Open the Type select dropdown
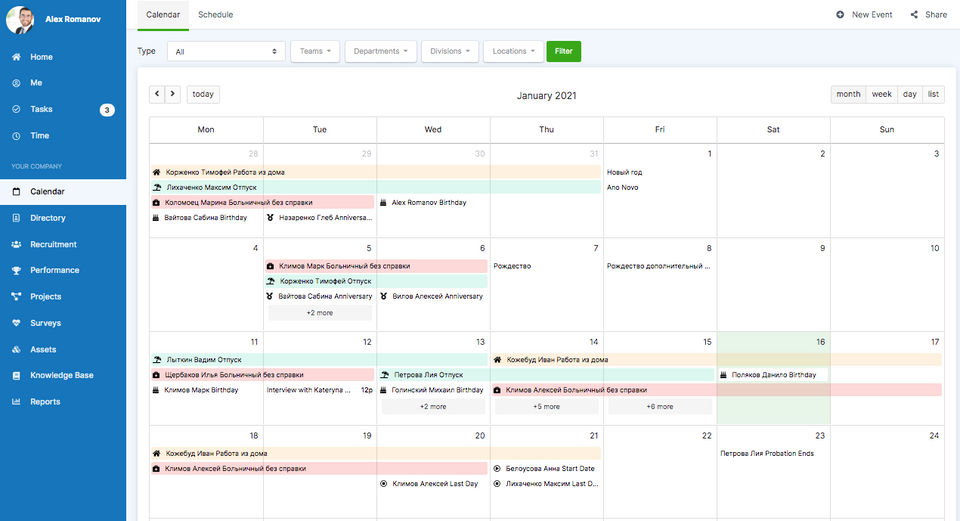Screen dimensions: 960x521 tap(226, 51)
